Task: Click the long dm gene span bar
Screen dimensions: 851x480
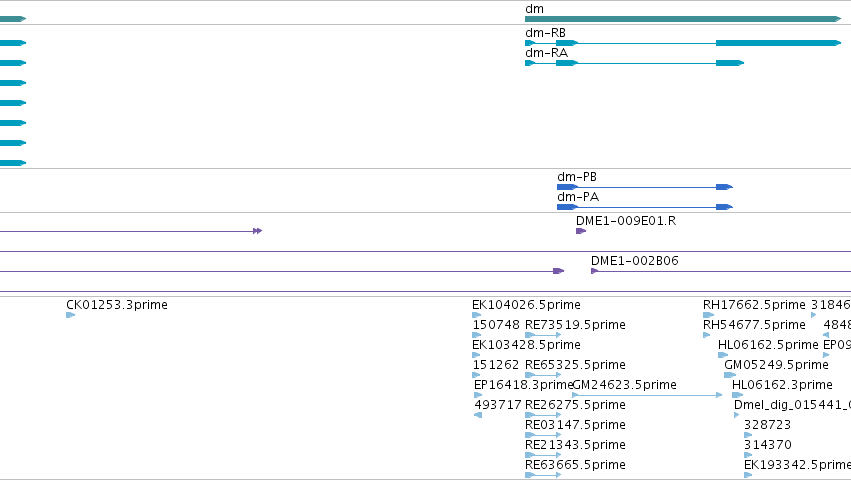Action: click(683, 19)
